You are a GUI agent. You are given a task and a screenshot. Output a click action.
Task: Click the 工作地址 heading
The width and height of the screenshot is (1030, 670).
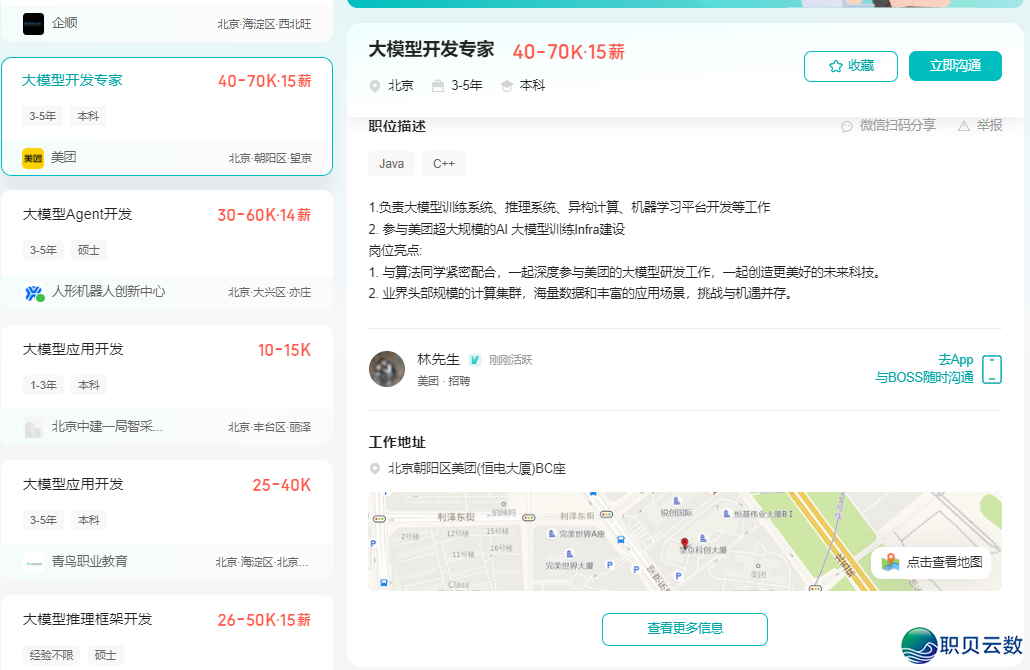pos(397,442)
